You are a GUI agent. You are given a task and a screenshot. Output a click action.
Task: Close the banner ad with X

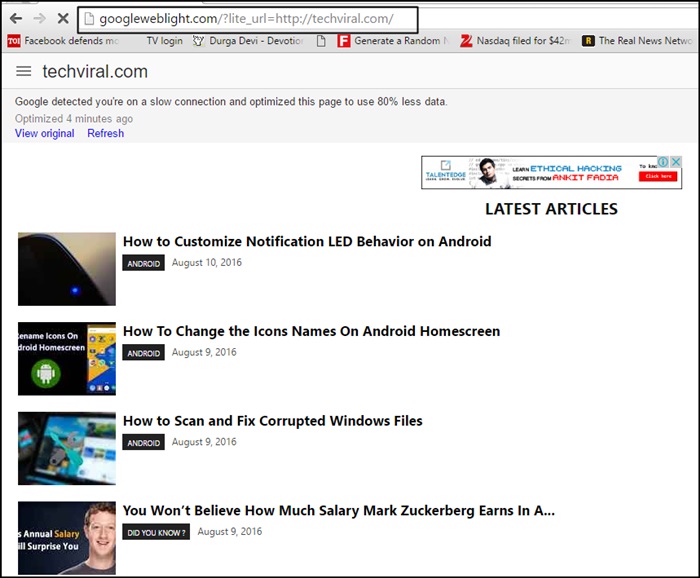click(x=676, y=162)
